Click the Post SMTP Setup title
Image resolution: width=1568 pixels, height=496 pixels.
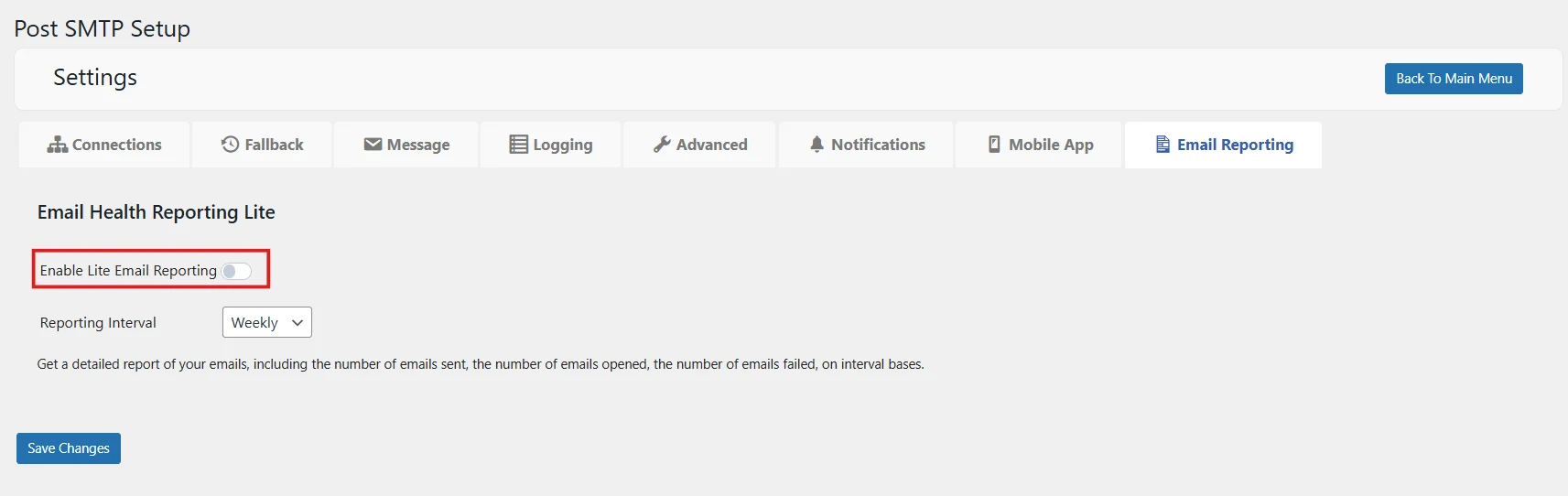(x=103, y=29)
